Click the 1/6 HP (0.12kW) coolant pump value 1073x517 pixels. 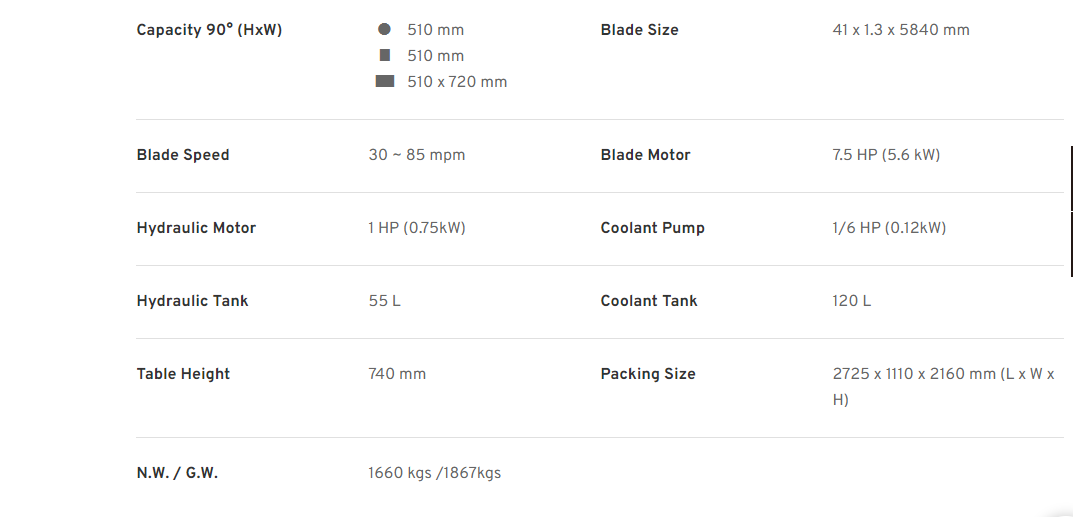[889, 228]
